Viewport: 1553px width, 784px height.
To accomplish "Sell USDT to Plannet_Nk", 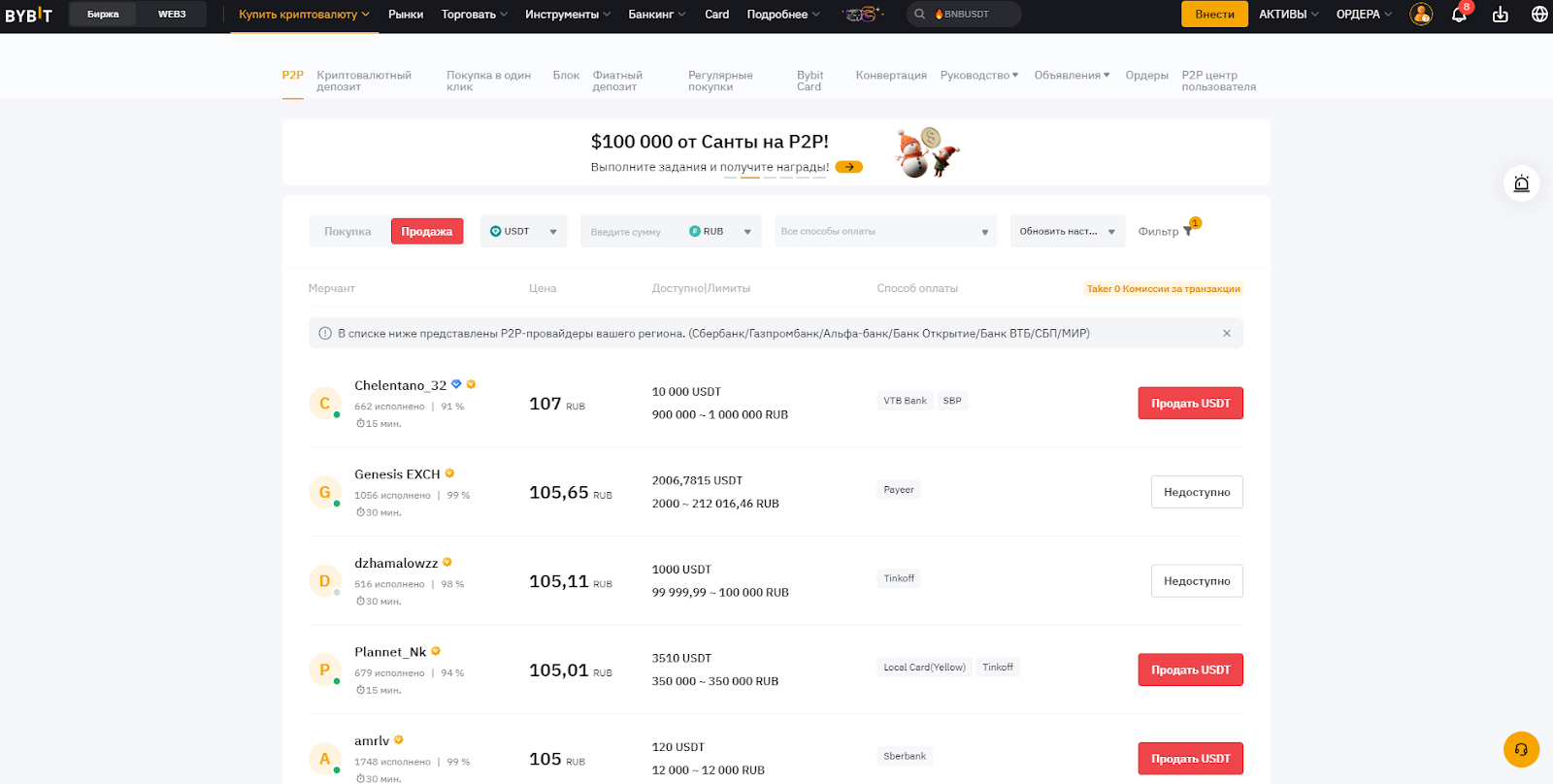I will pyautogui.click(x=1190, y=670).
